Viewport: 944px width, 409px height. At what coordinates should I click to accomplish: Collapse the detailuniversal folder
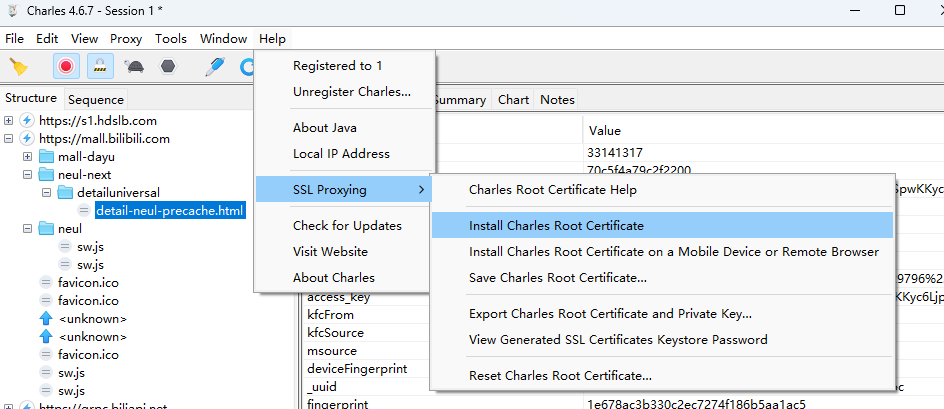(x=46, y=193)
